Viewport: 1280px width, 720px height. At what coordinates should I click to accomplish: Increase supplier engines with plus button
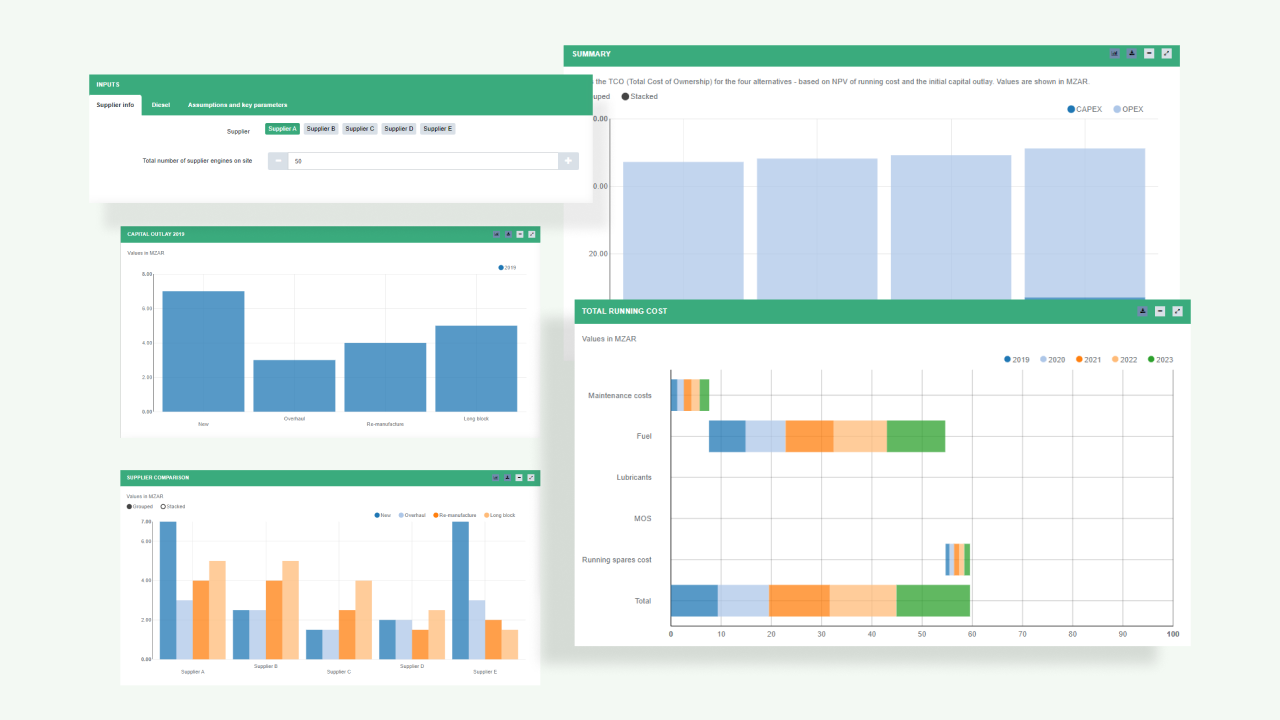click(x=568, y=161)
